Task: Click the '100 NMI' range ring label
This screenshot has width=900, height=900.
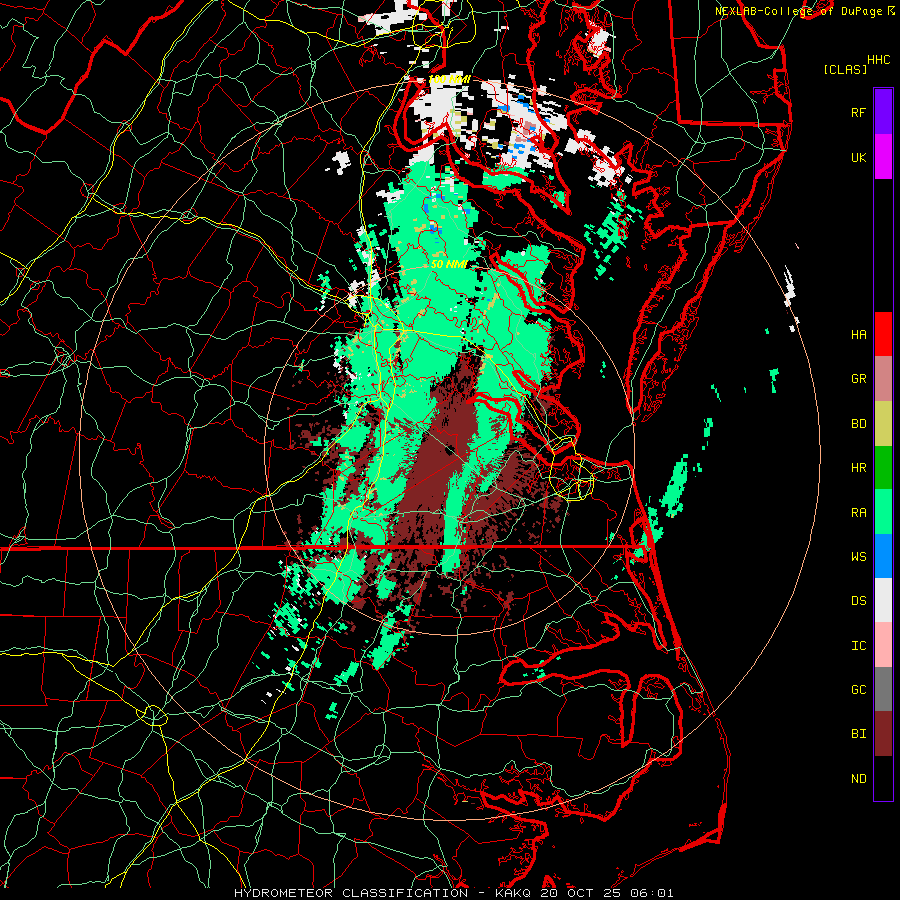Action: pyautogui.click(x=449, y=79)
